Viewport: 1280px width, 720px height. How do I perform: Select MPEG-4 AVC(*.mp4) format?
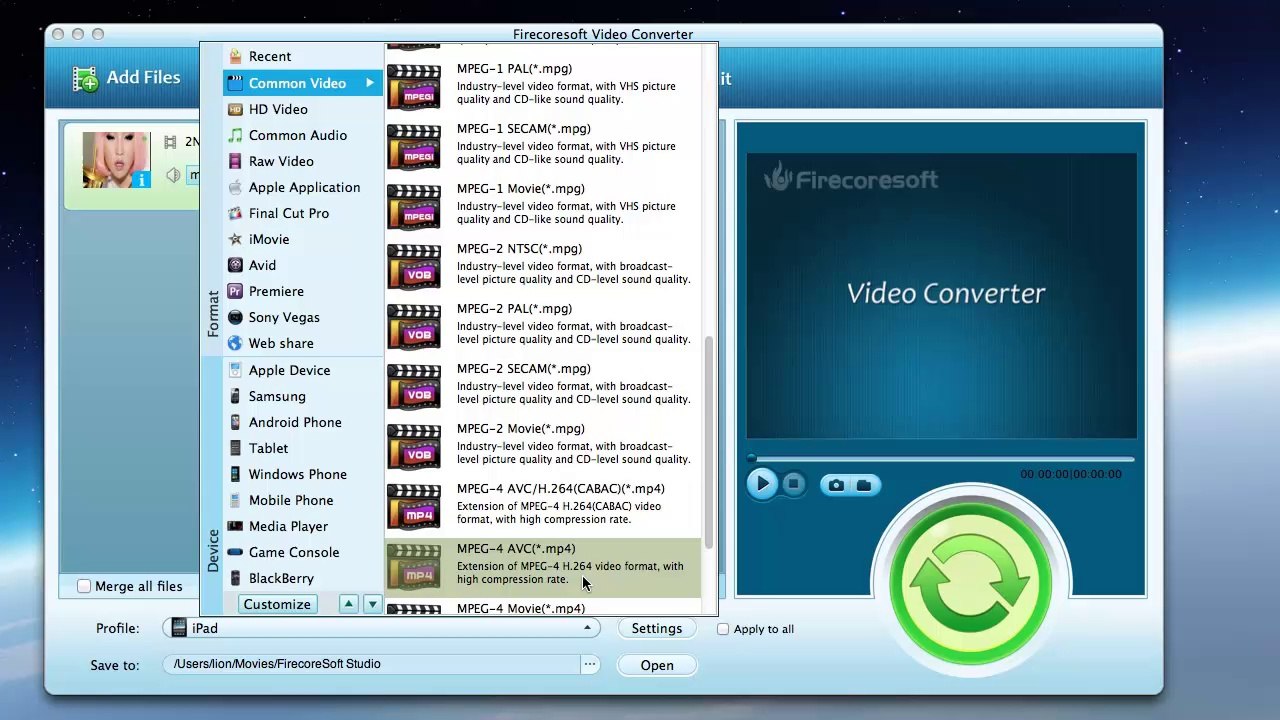coord(543,567)
